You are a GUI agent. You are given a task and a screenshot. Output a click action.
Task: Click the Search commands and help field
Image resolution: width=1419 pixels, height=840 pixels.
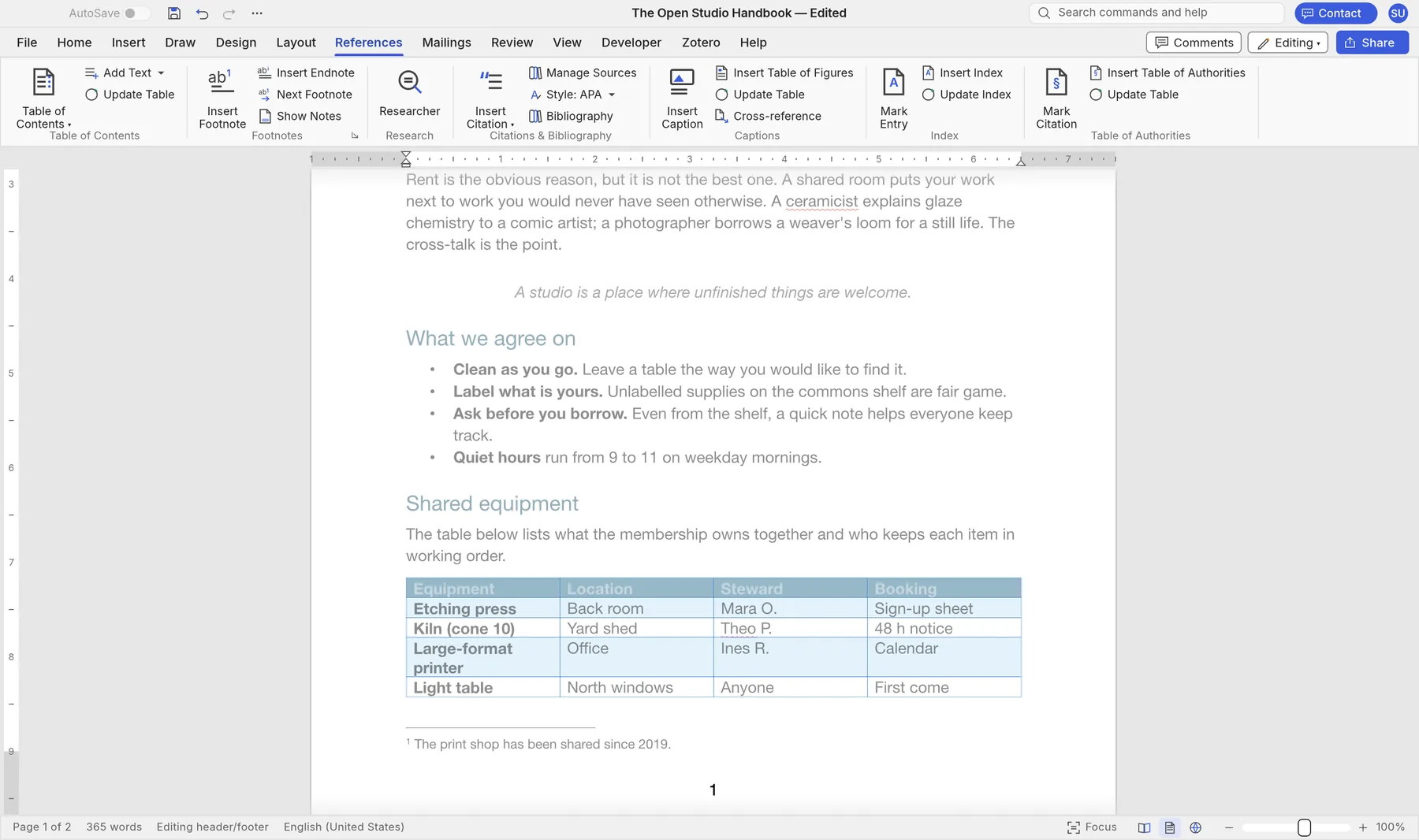(x=1156, y=13)
